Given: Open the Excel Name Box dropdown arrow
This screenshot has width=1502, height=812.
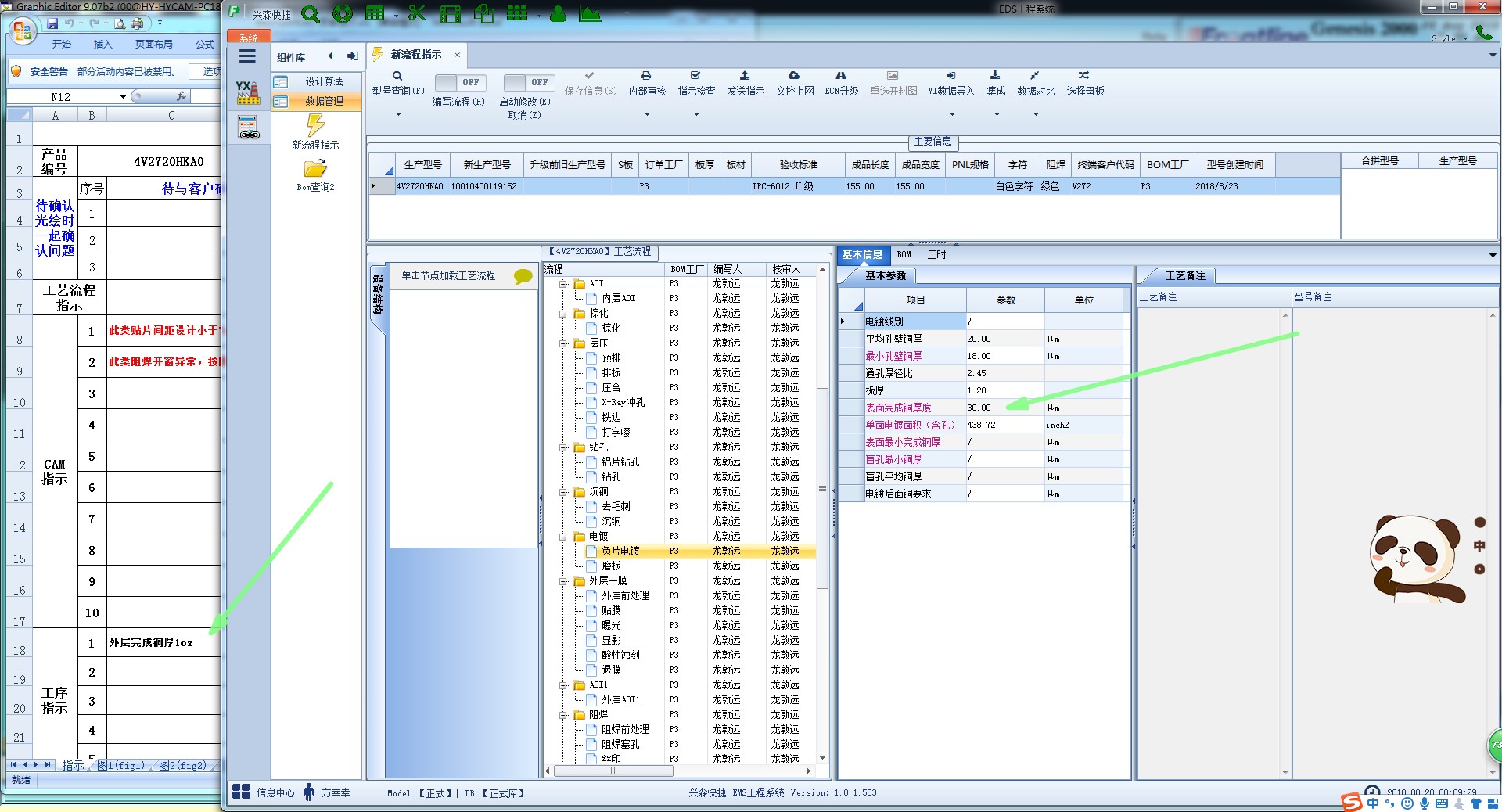Looking at the screenshot, I should 123,97.
